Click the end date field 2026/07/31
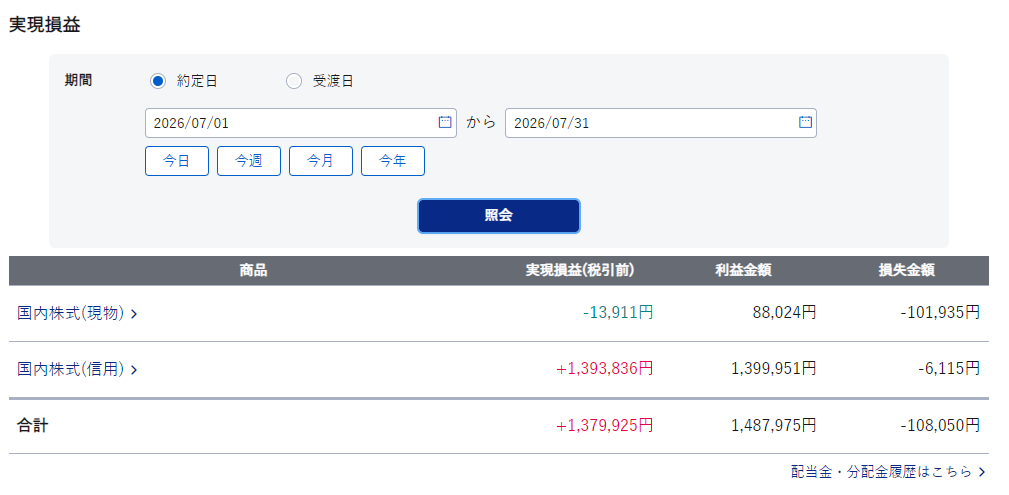The image size is (1009, 495). coord(661,123)
